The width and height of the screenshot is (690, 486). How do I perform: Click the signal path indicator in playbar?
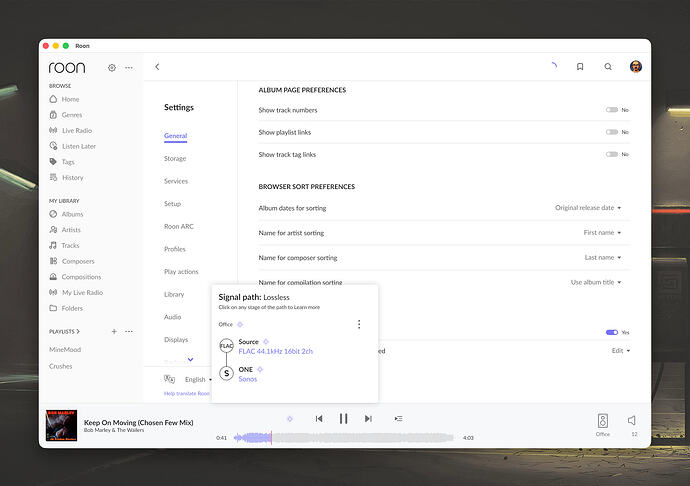(290, 419)
